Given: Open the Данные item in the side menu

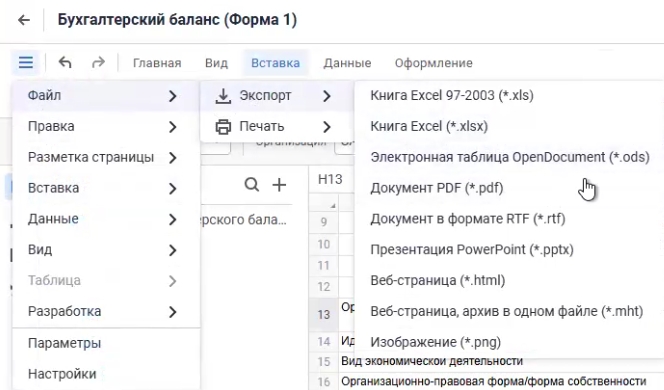Looking at the screenshot, I should [106, 219].
